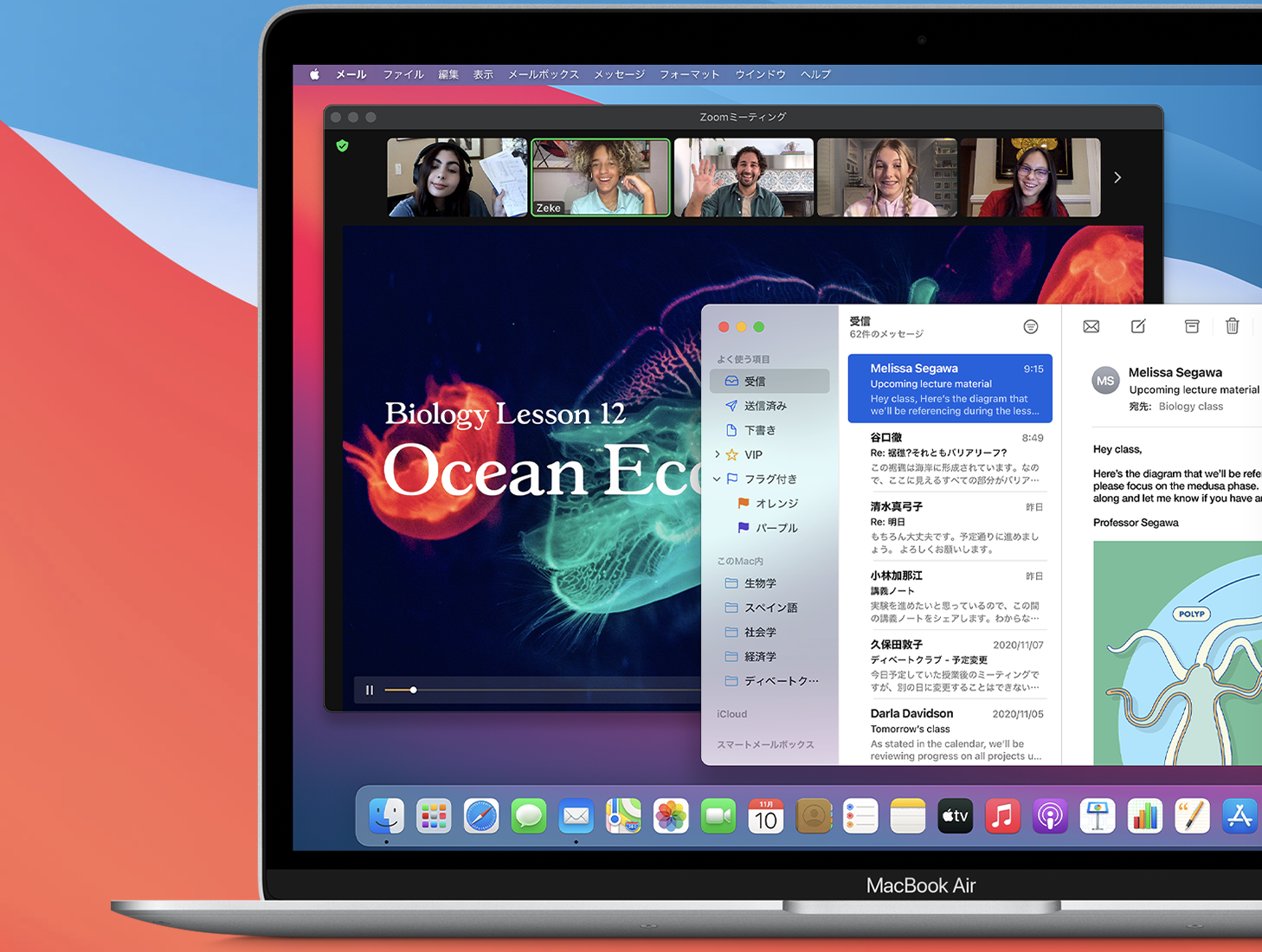Open the フォーマット menu
Screen dimensions: 1262x952
[x=690, y=74]
